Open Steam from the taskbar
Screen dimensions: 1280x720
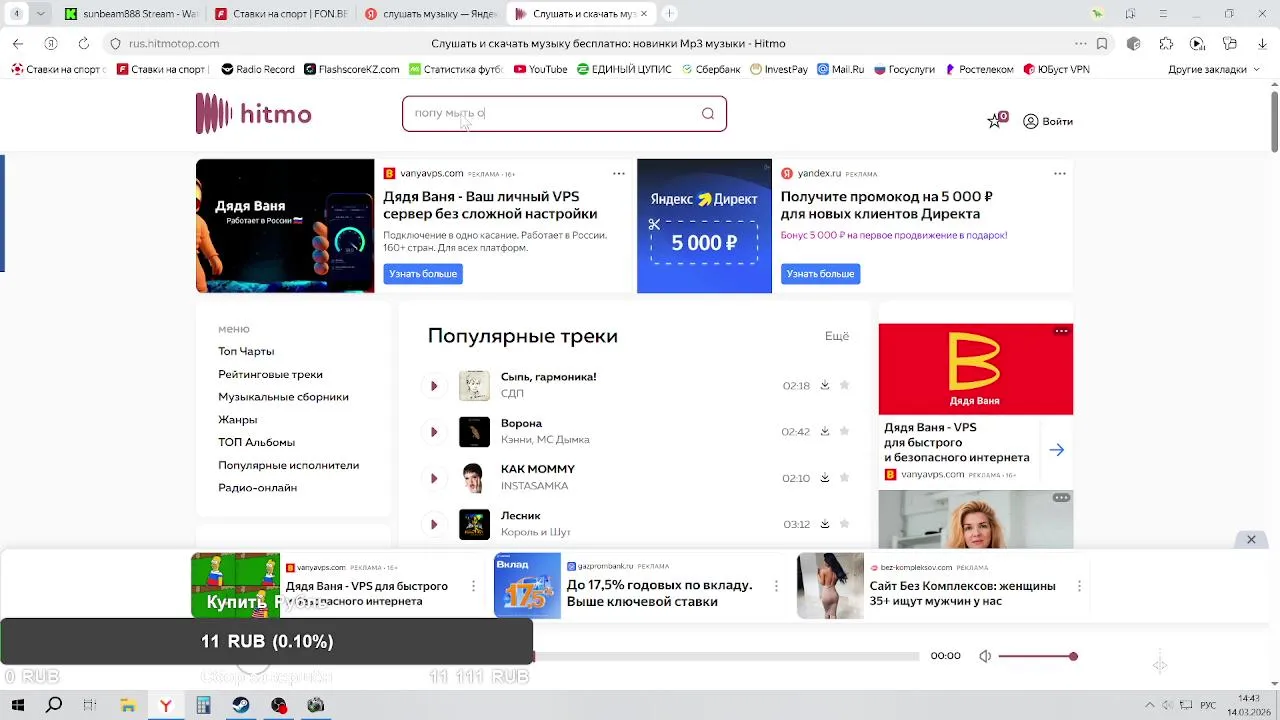point(241,705)
